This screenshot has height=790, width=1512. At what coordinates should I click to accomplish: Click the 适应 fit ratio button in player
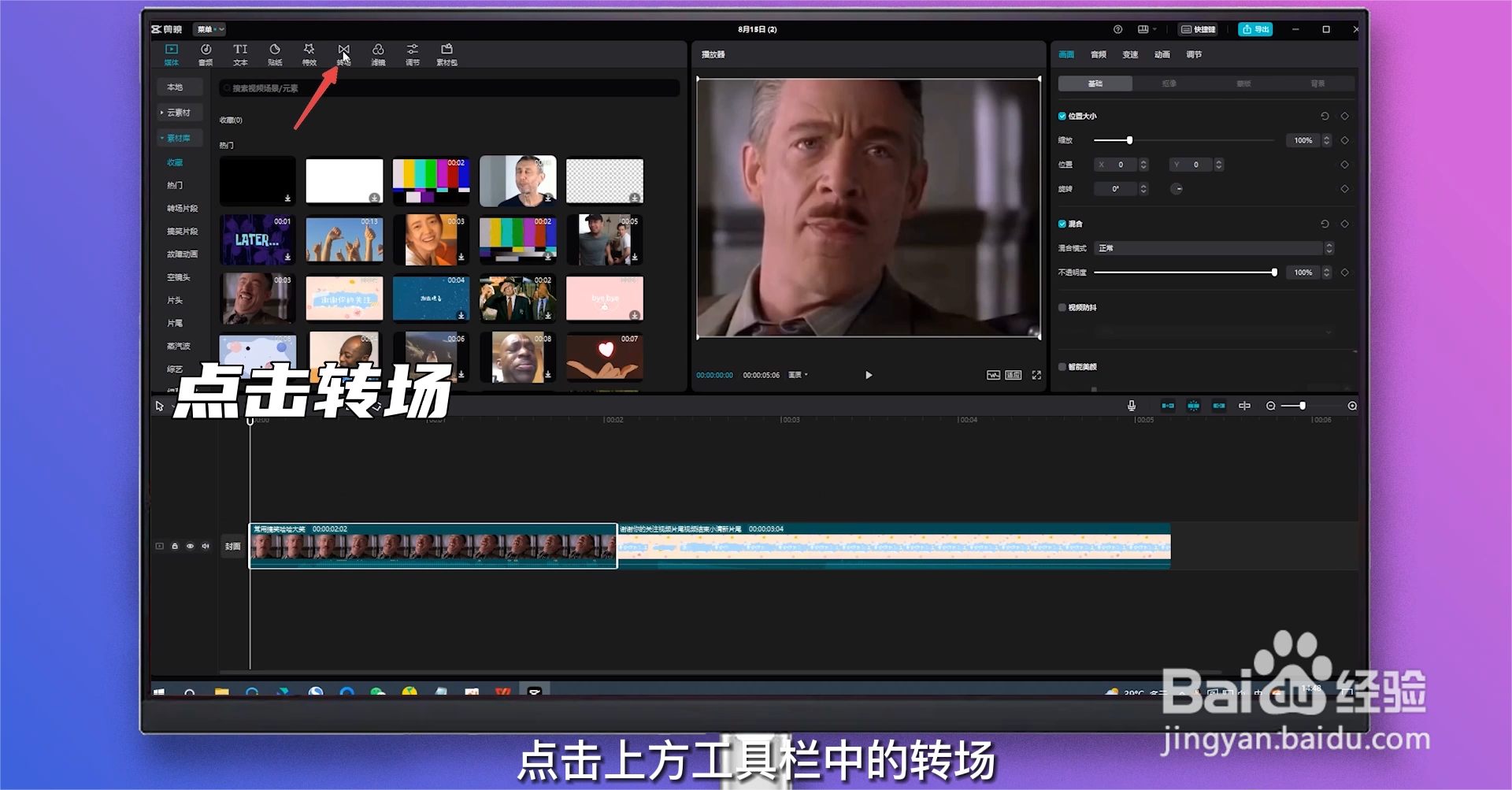click(1014, 375)
